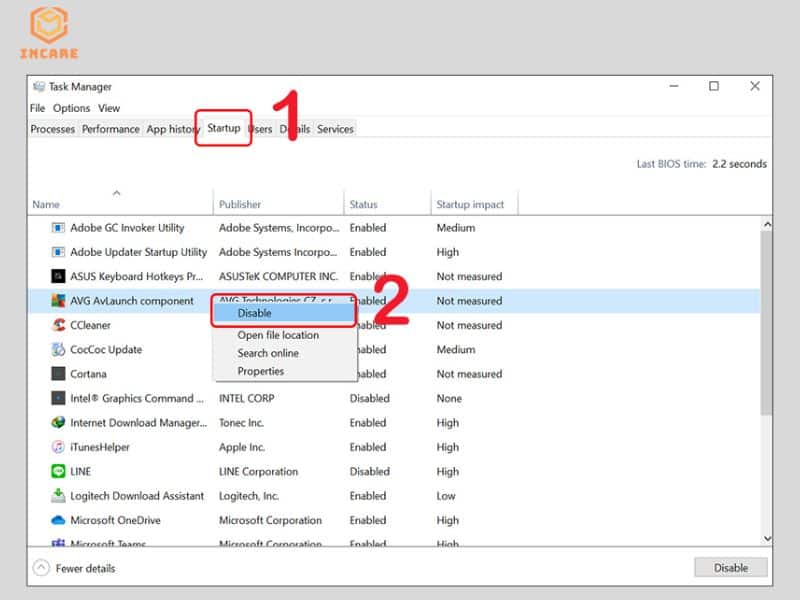The image size is (800, 600).
Task: Switch to the Users tab
Action: (261, 129)
